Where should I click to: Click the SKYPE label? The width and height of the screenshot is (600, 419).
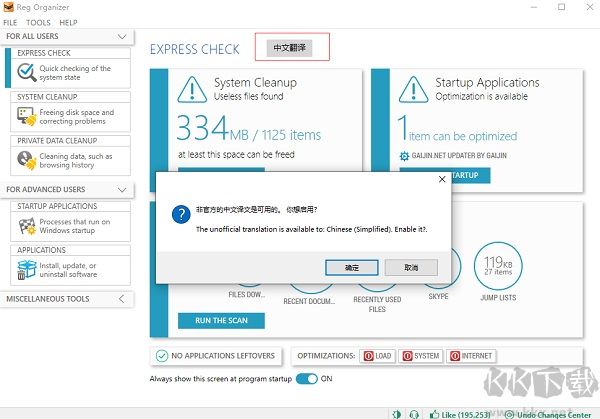[438, 297]
